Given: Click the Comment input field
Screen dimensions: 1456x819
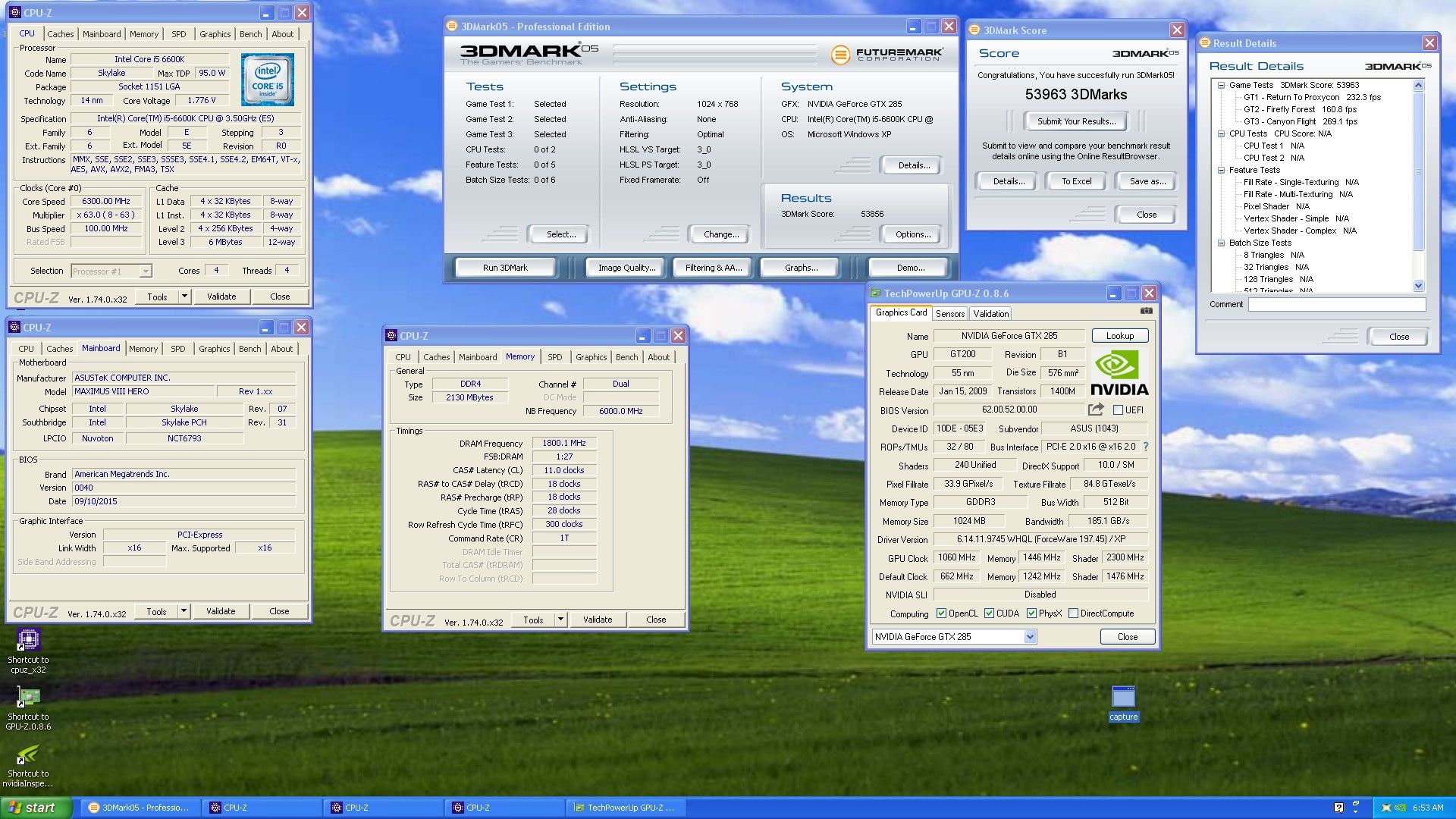Looking at the screenshot, I should pos(1337,304).
